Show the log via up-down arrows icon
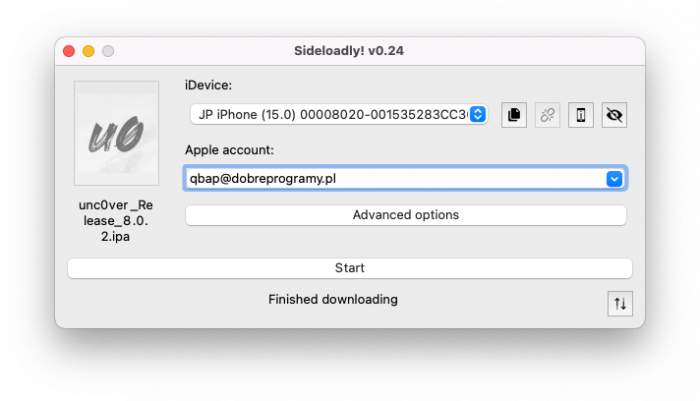 [x=620, y=304]
